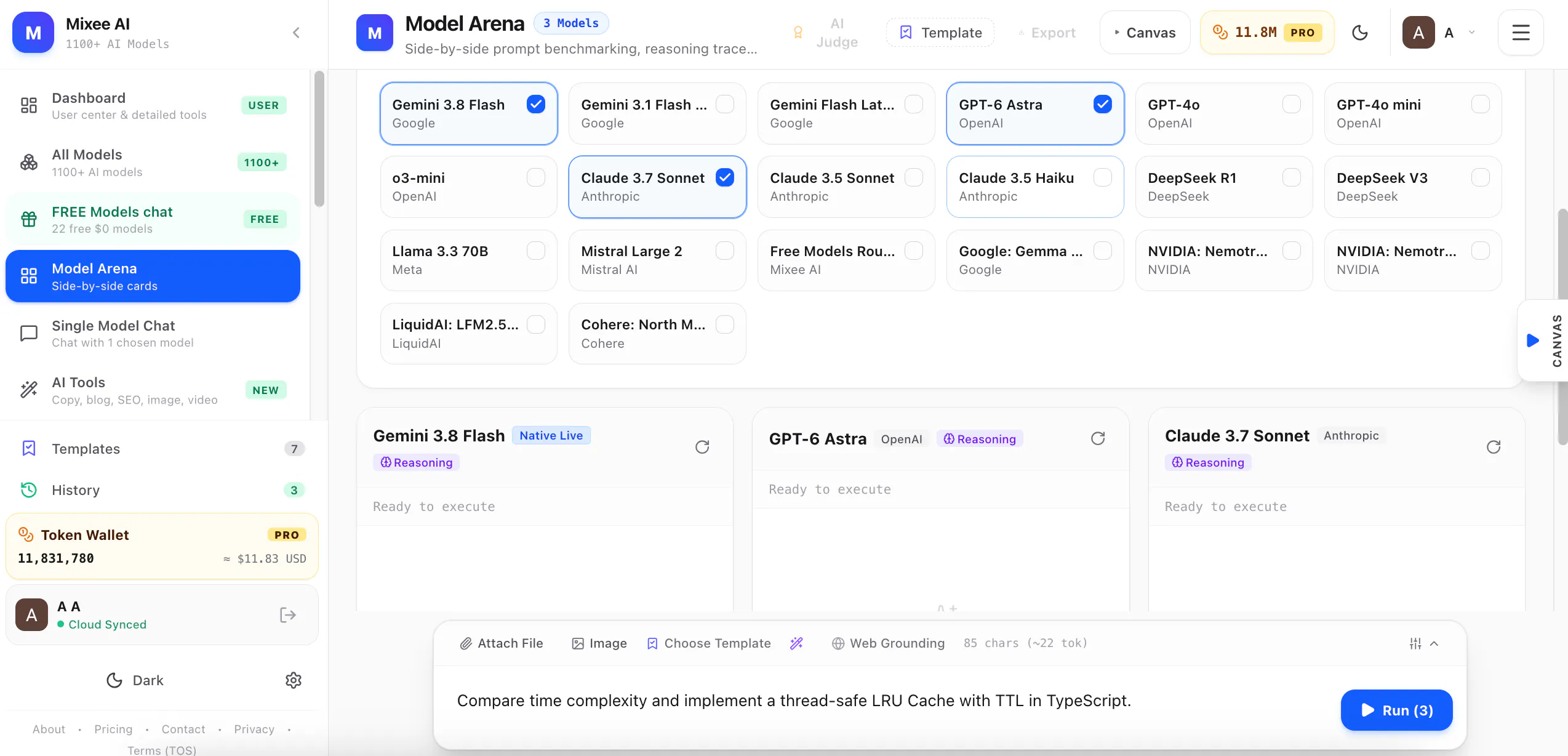Attach a file using the paperclip button
The image size is (1568, 756).
click(x=501, y=643)
